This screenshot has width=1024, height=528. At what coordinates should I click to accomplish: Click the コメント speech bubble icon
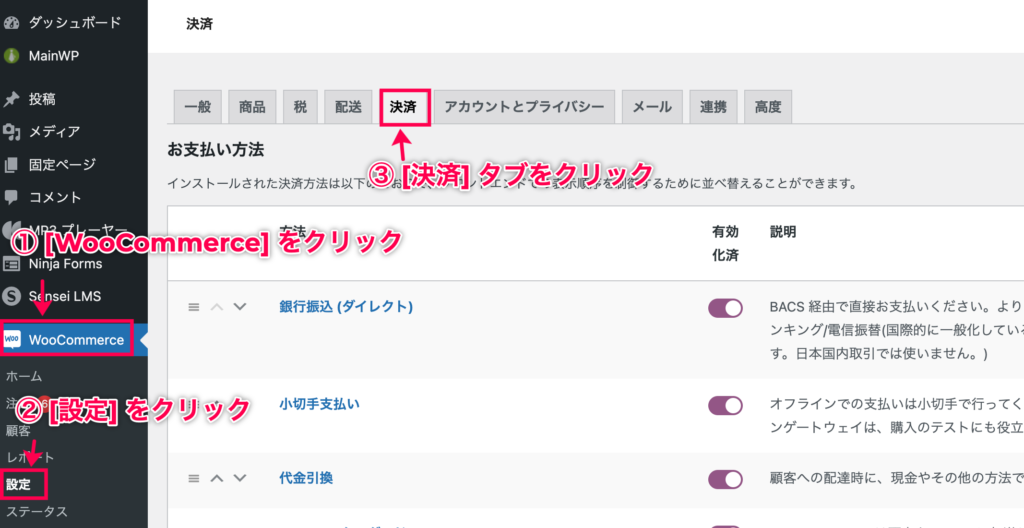point(11,197)
